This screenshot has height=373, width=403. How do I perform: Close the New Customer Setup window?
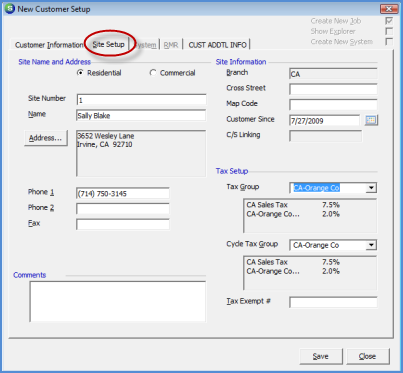pyautogui.click(x=389, y=9)
